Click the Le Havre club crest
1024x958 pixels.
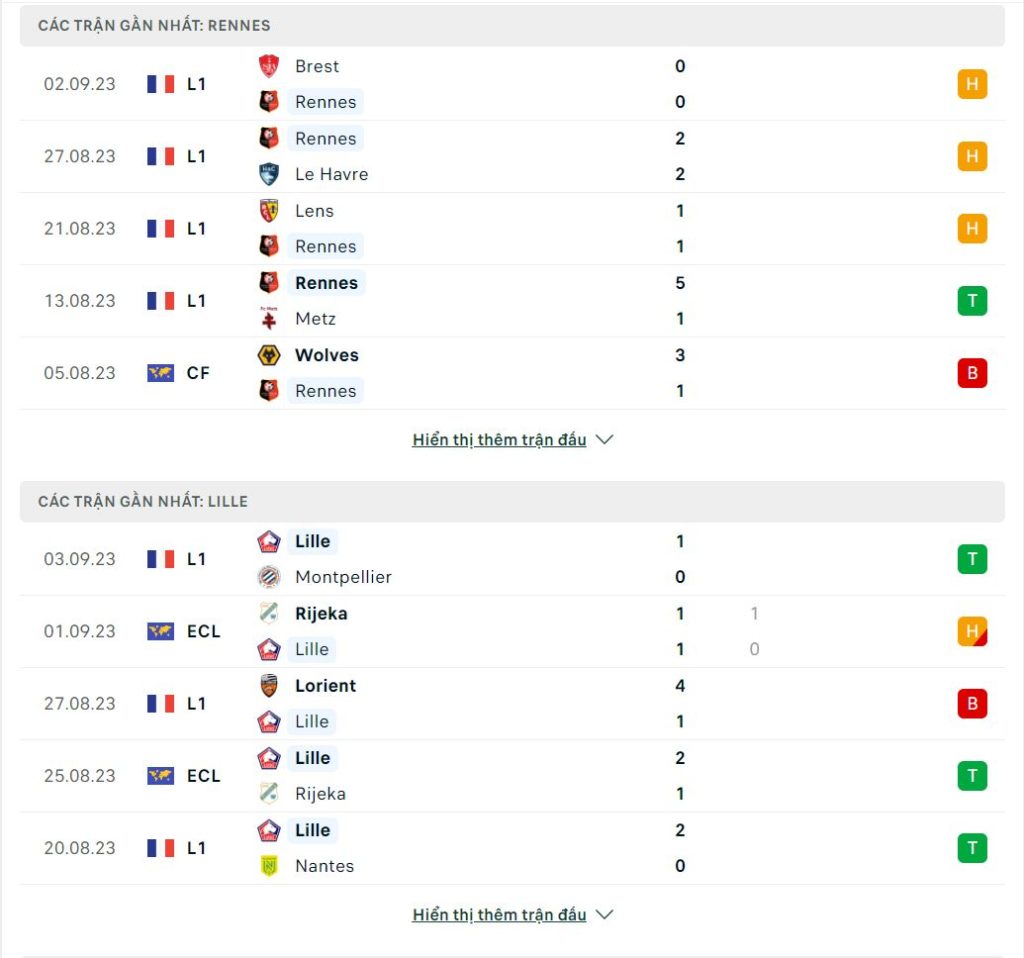pyautogui.click(x=268, y=174)
